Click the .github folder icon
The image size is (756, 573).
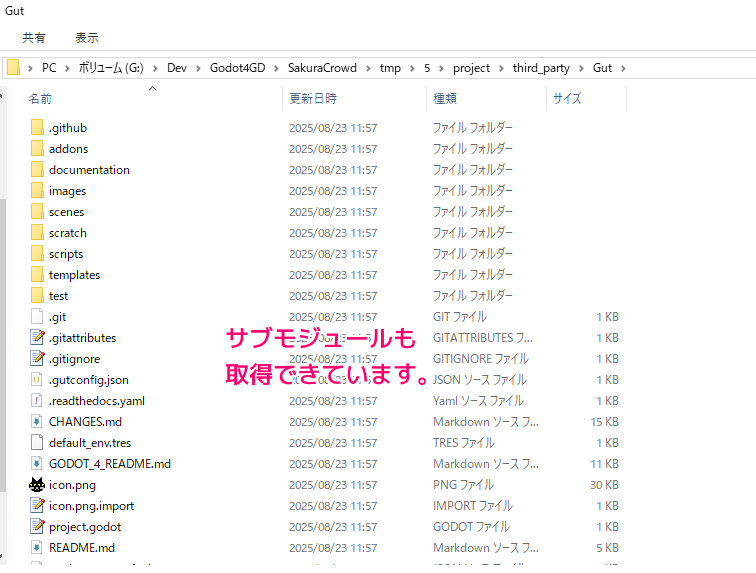click(37, 128)
